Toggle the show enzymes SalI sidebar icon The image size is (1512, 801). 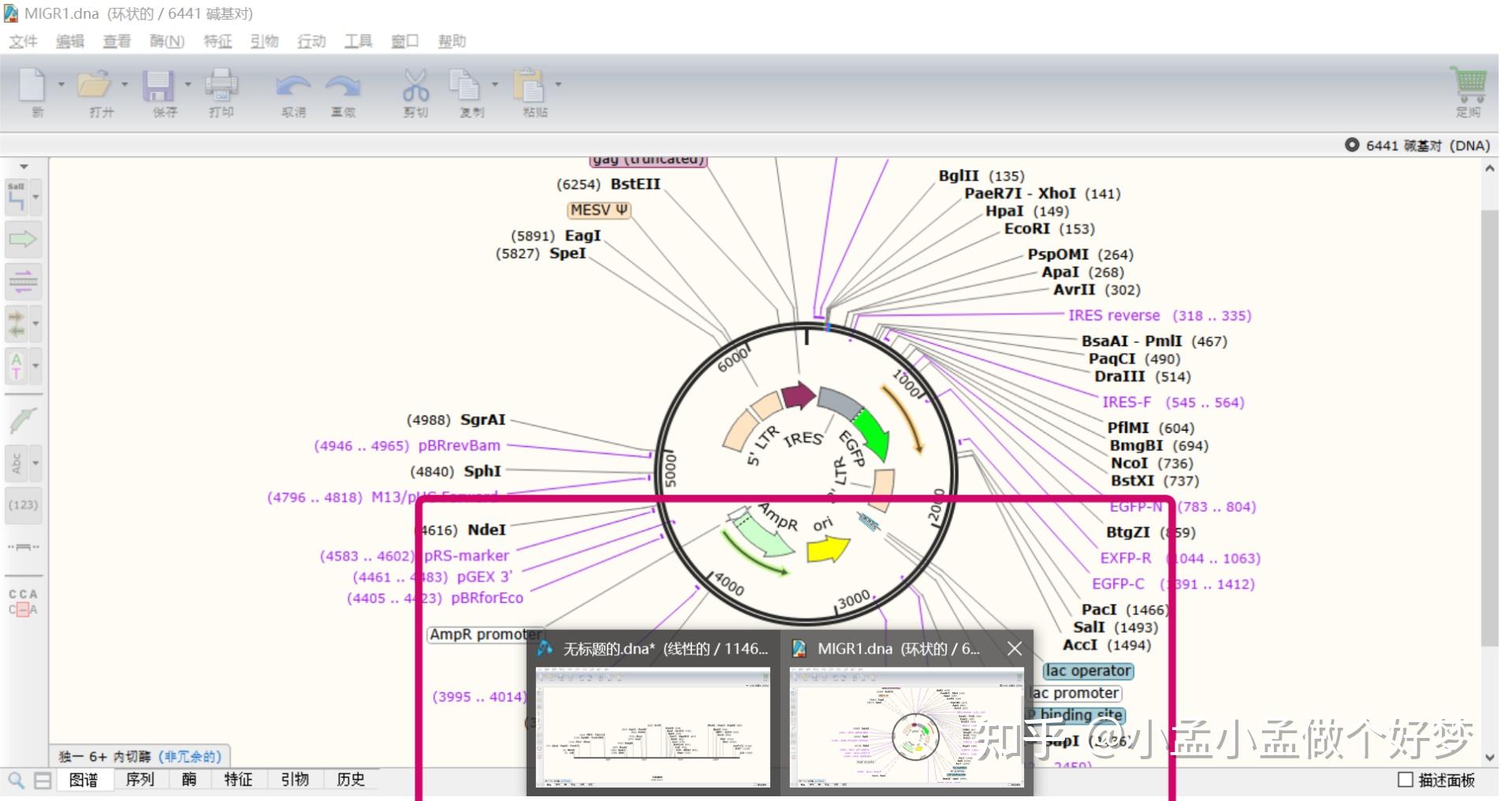click(17, 197)
